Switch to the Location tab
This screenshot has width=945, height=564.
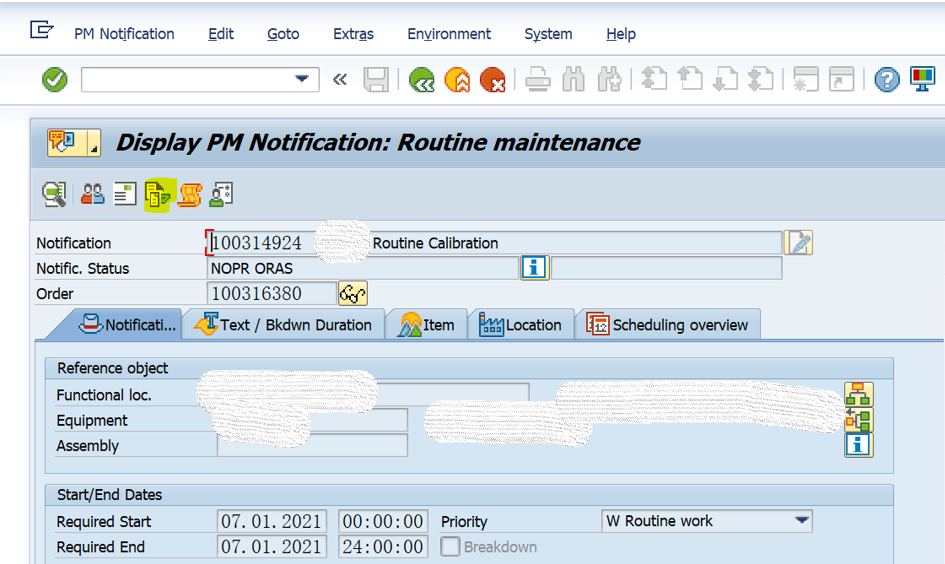point(521,325)
